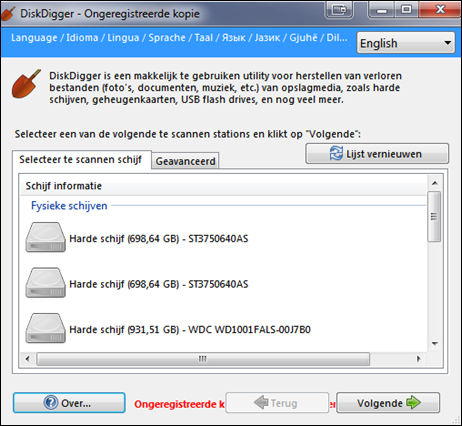Click the shovel icon in the title bar
The height and width of the screenshot is (426, 462).
point(8,14)
